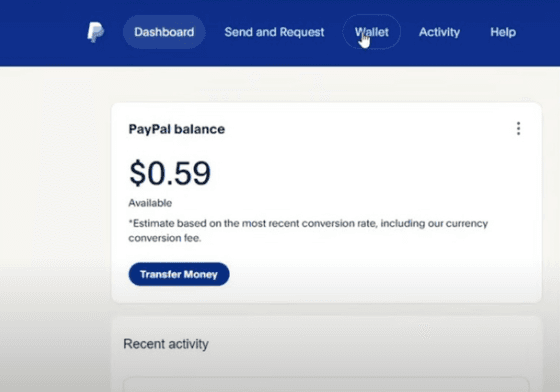Screen dimensions: 560x392
Task: Click the Transfer Money button
Action: coord(179,274)
